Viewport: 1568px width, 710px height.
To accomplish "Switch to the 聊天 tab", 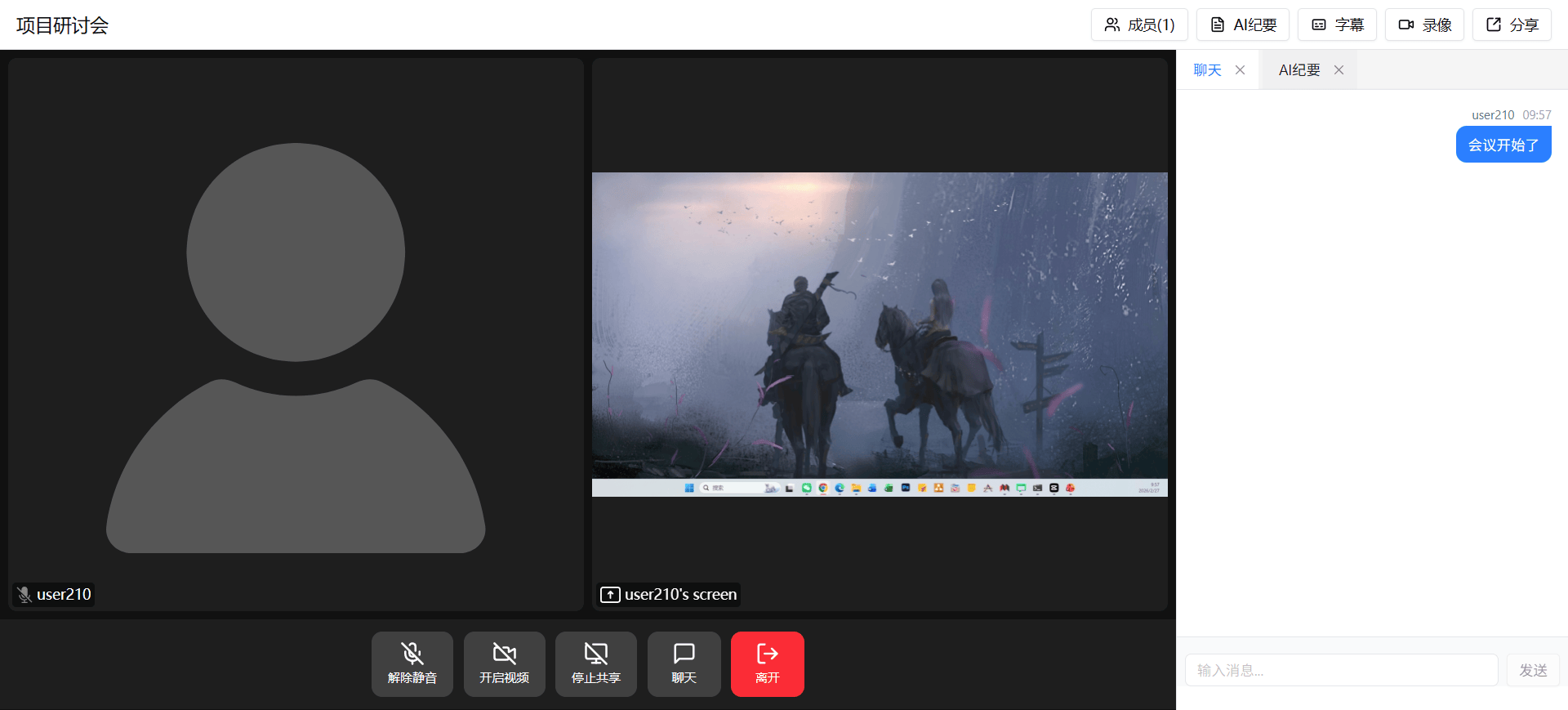I will pos(1207,70).
